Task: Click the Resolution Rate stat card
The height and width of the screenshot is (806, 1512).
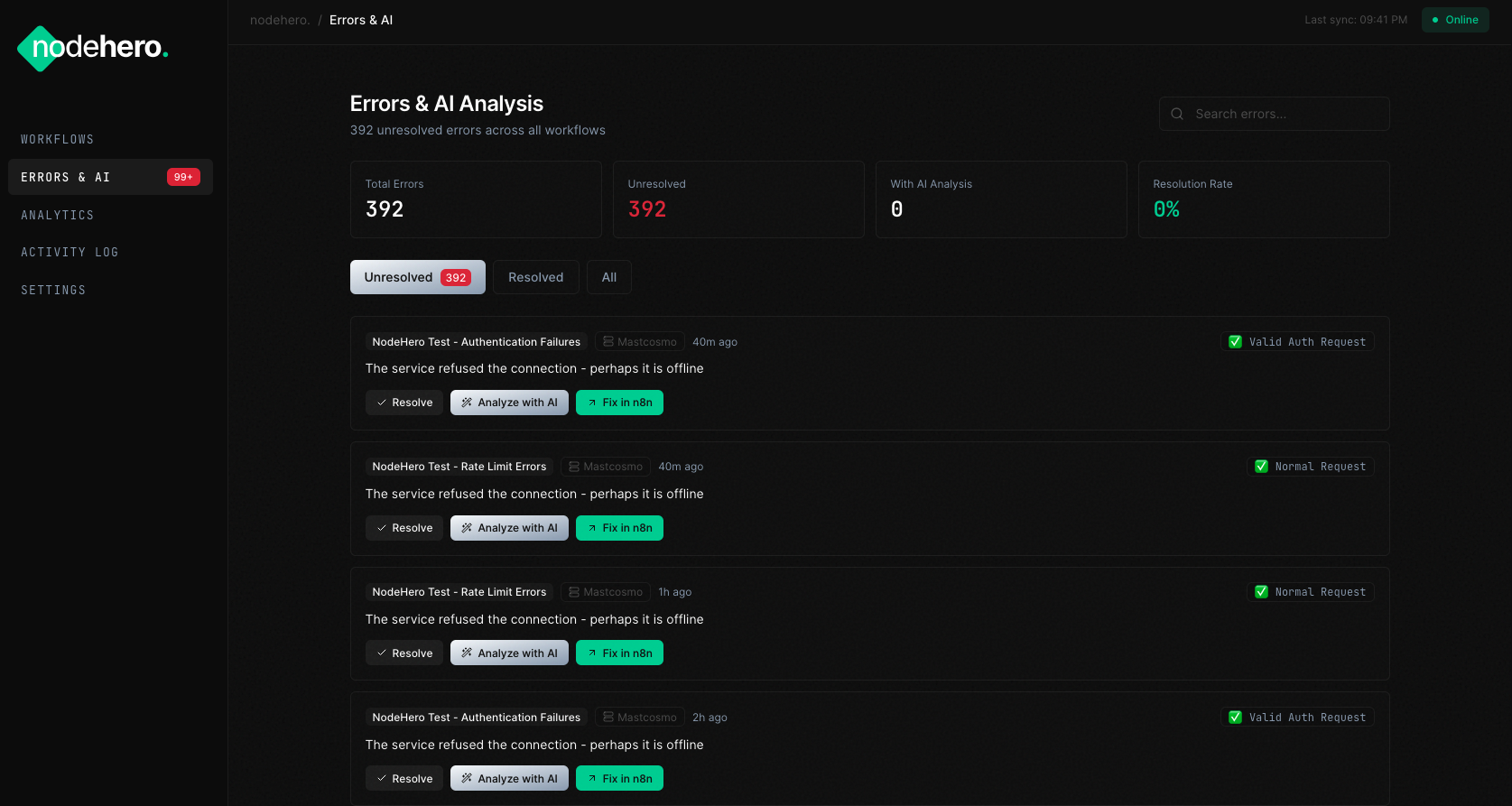Action: pyautogui.click(x=1264, y=199)
